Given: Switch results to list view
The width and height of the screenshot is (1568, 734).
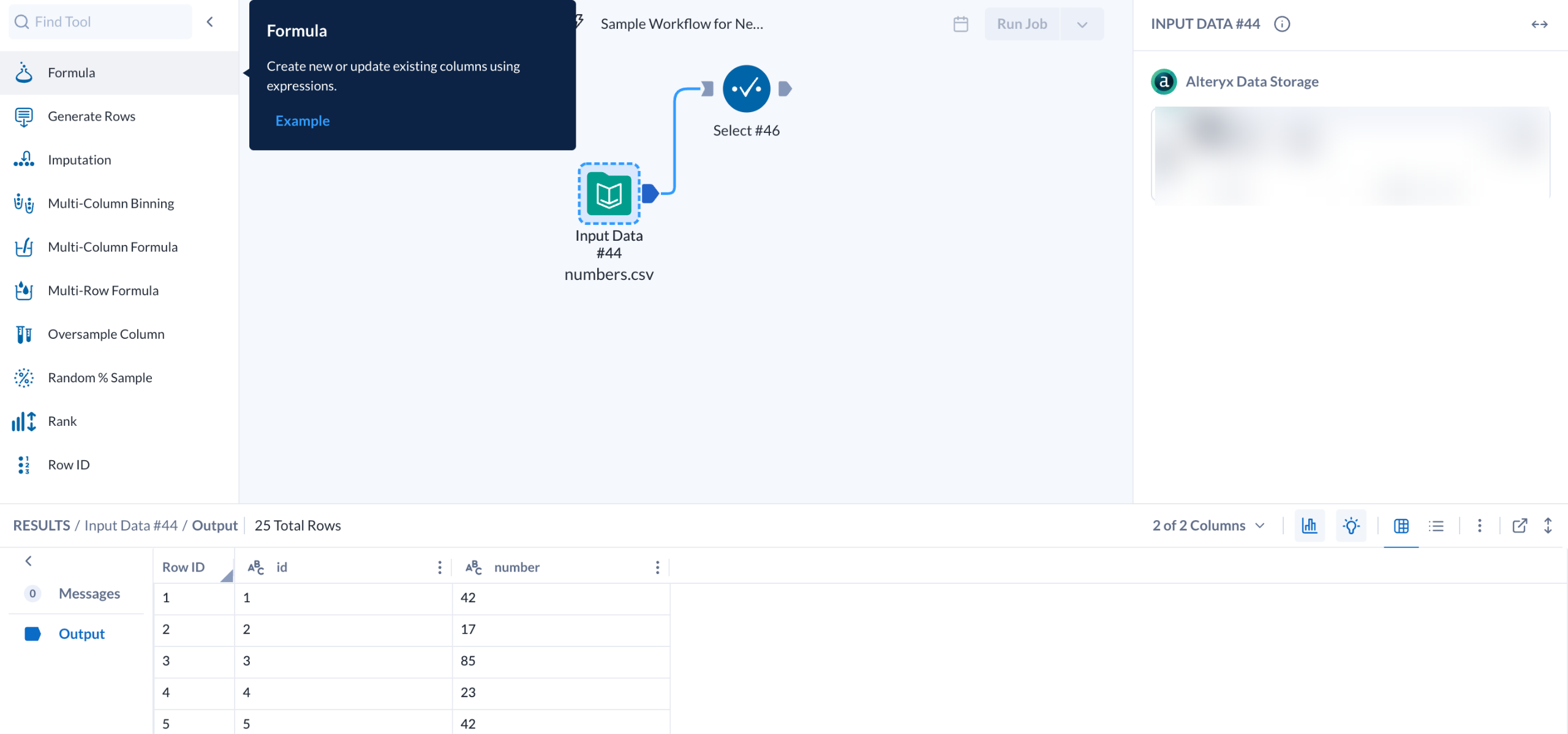Looking at the screenshot, I should (1436, 526).
